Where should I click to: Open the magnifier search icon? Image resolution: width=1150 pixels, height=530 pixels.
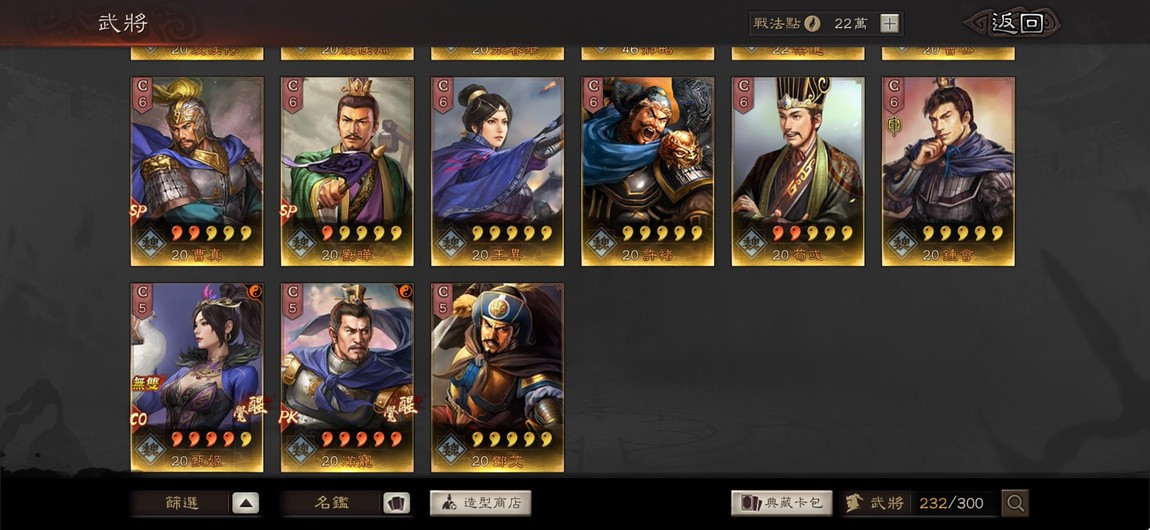click(x=1015, y=503)
